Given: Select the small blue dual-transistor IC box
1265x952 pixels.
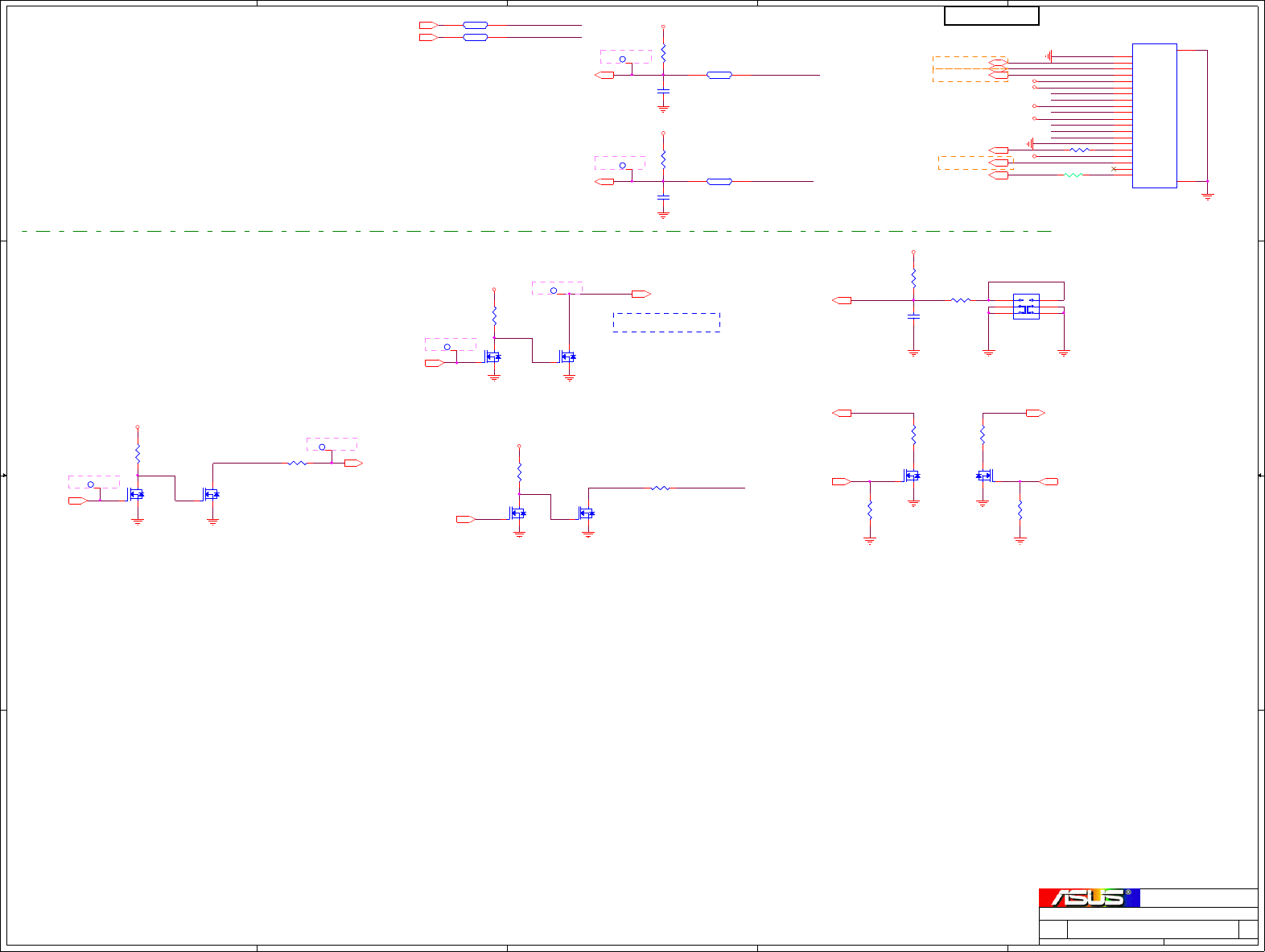Looking at the screenshot, I should [x=1026, y=307].
